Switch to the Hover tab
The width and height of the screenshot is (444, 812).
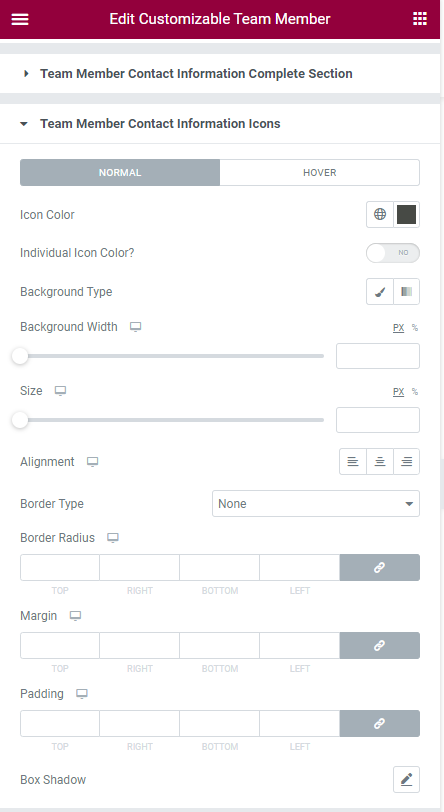[x=320, y=172]
